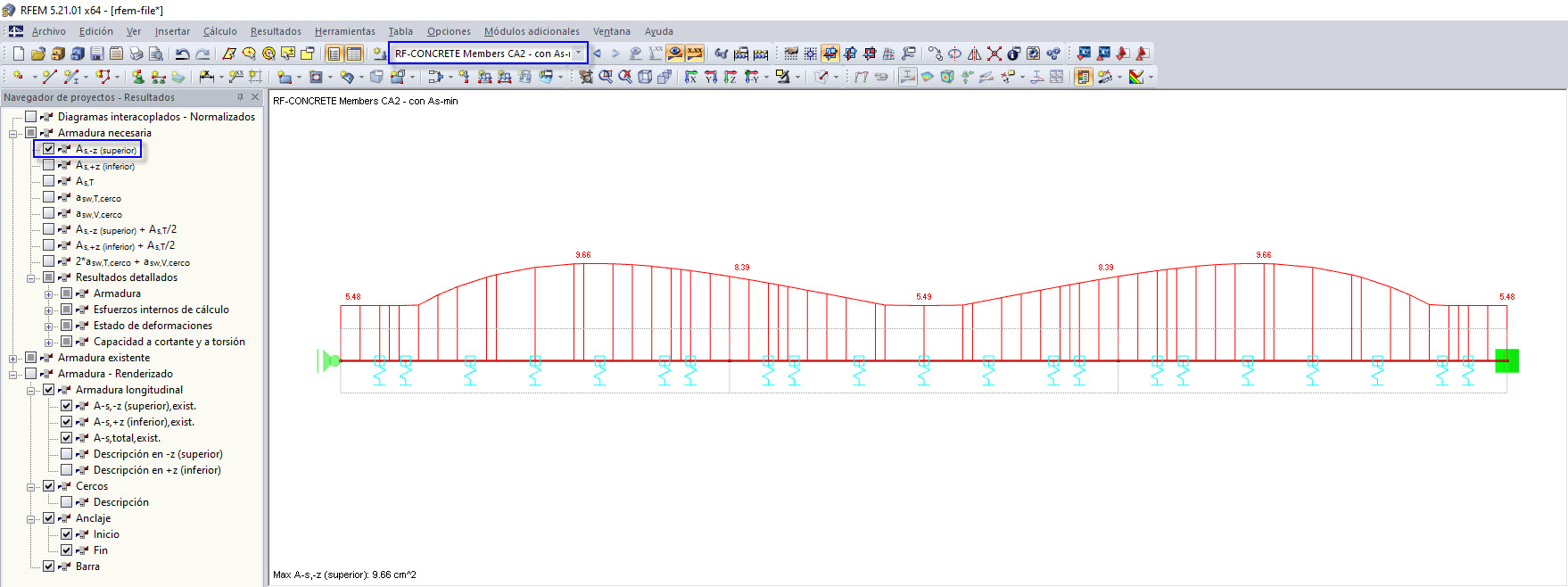Click the New line tool icon
1568x587 pixels.
pyautogui.click(x=50, y=77)
